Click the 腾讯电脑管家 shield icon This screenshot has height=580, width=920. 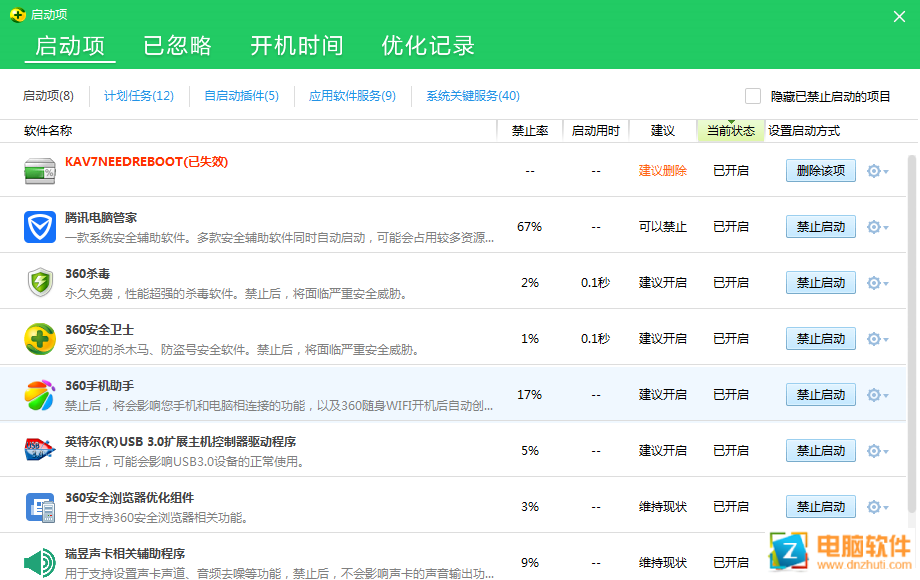[x=40, y=227]
